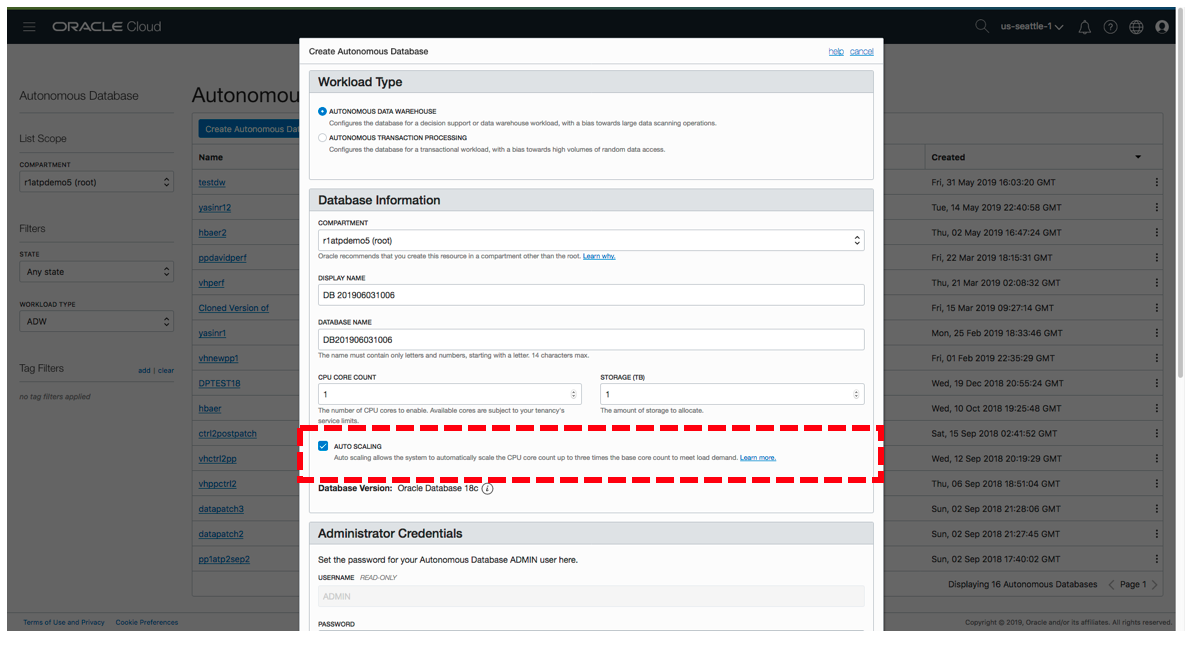Screen dimensions: 1197x646
Task: Open actions menu for 15 Mar 2019 row
Action: point(1157,308)
